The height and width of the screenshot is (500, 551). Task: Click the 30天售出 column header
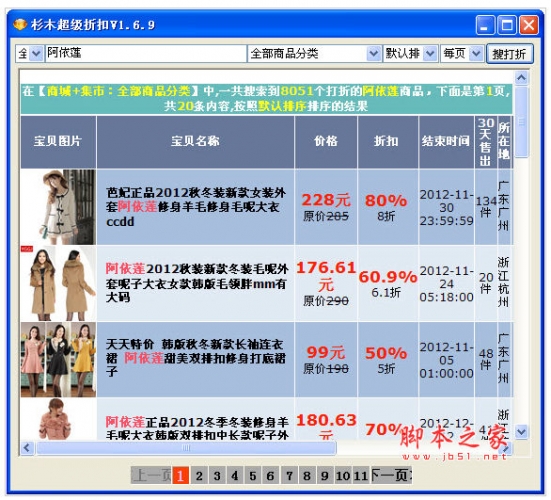[486, 142]
